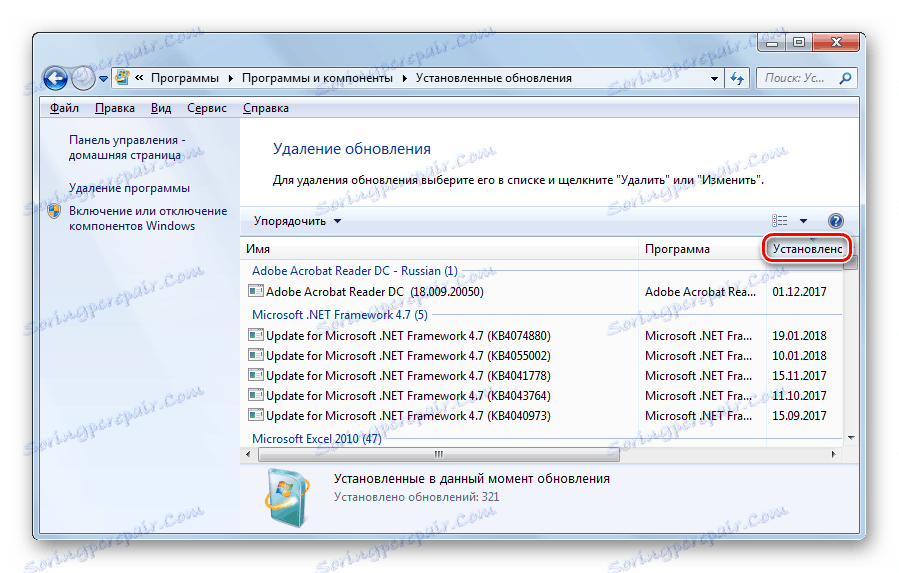Expand arrow after Программы и компоненты breadcrumb

404,79
